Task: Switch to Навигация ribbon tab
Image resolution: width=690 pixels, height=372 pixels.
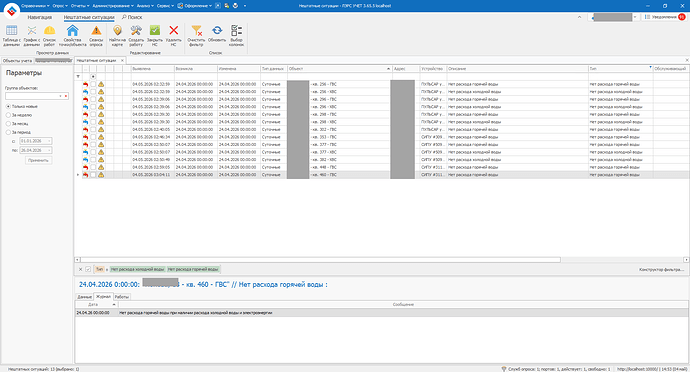Action: coord(40,17)
